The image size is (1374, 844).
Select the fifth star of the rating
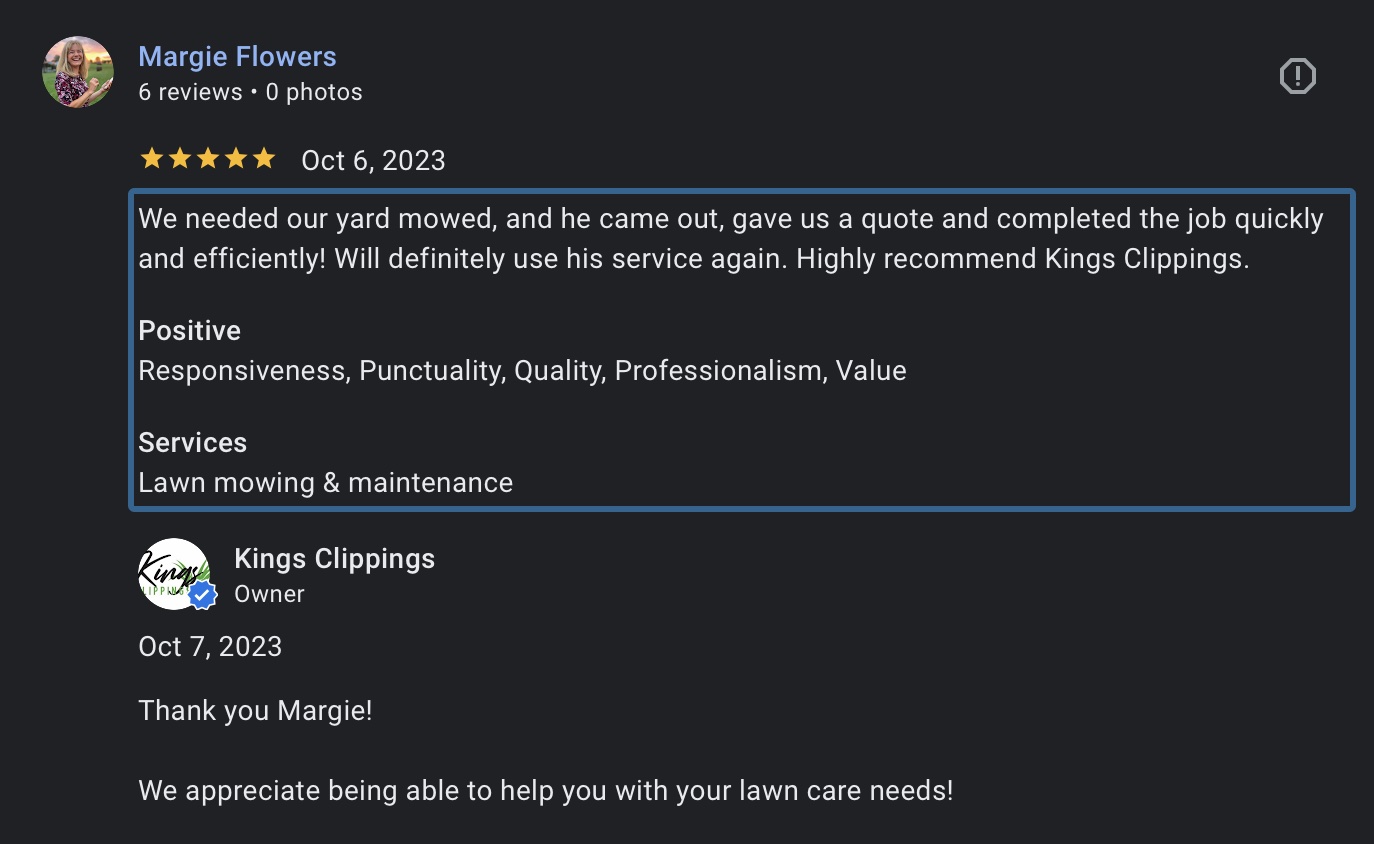262,158
